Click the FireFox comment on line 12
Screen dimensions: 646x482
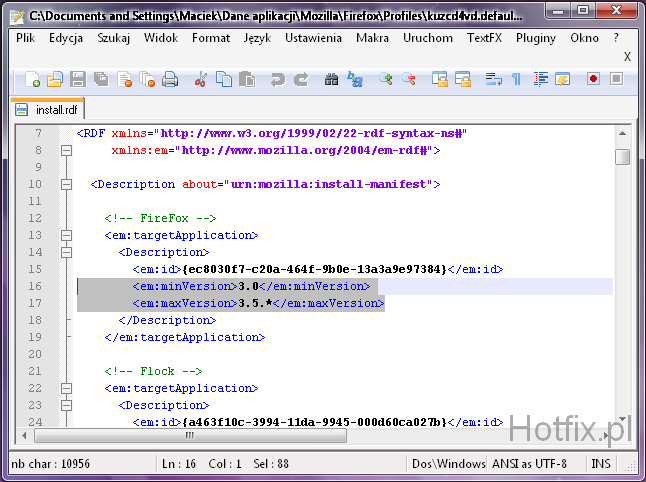[x=160, y=218]
